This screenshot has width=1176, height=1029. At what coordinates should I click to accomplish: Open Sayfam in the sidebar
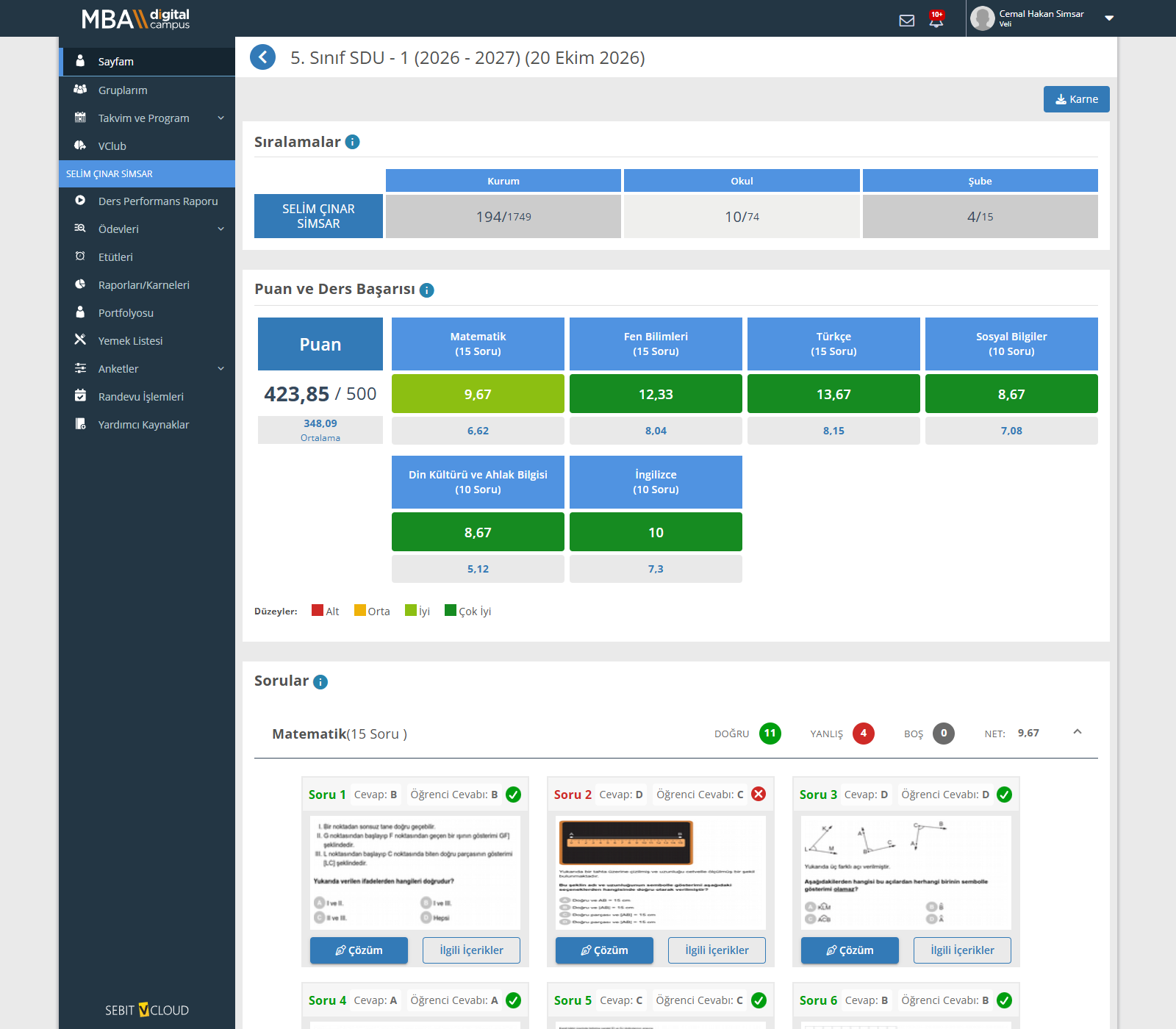pyautogui.click(x=147, y=62)
